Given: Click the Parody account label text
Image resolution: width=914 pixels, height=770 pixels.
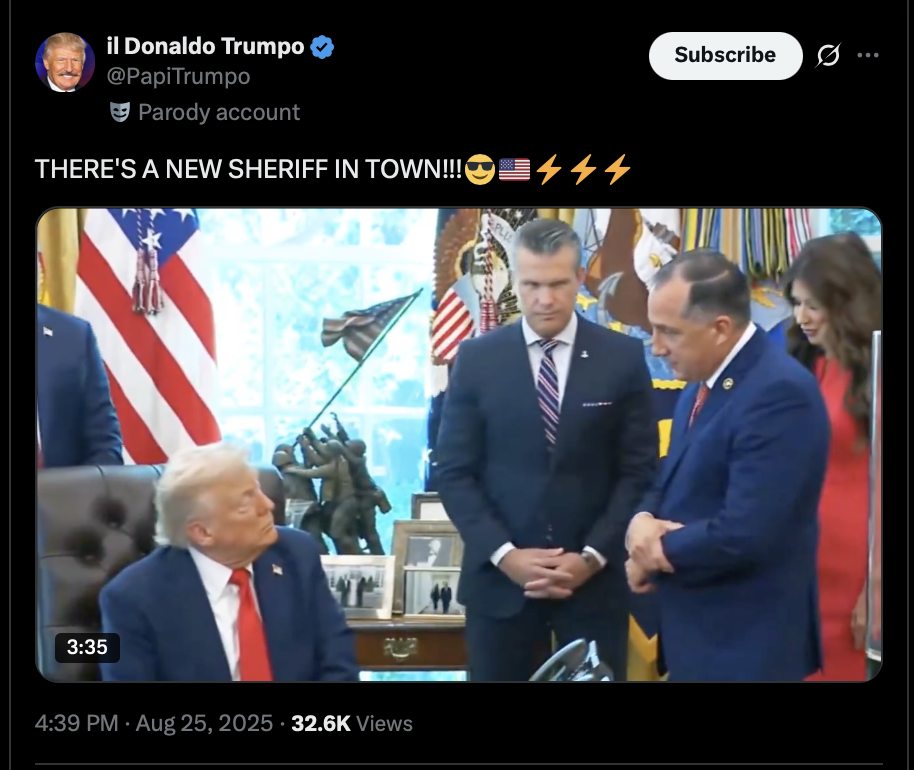Looking at the screenshot, I should click(x=219, y=112).
